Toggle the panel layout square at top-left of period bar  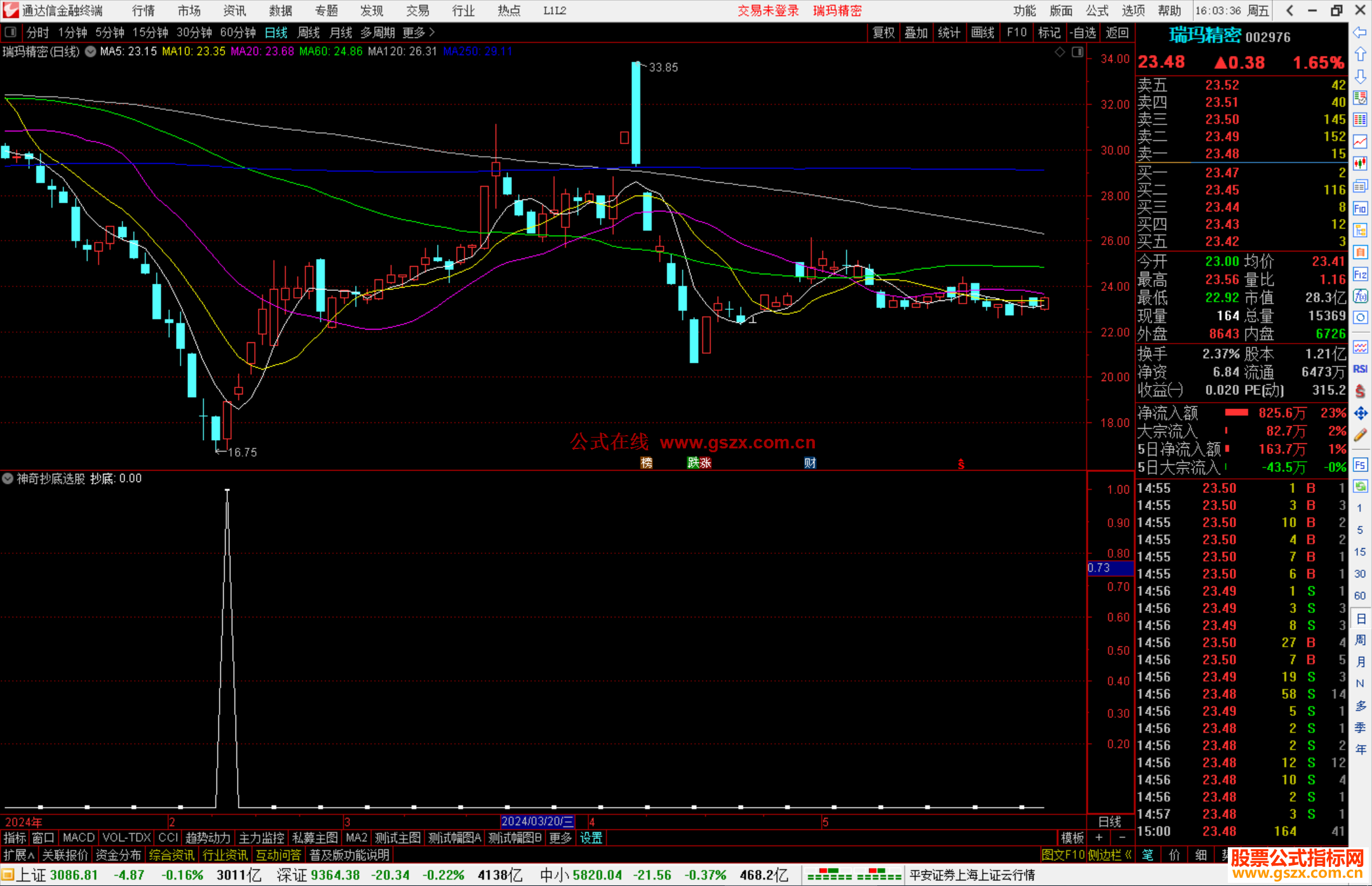click(10, 32)
